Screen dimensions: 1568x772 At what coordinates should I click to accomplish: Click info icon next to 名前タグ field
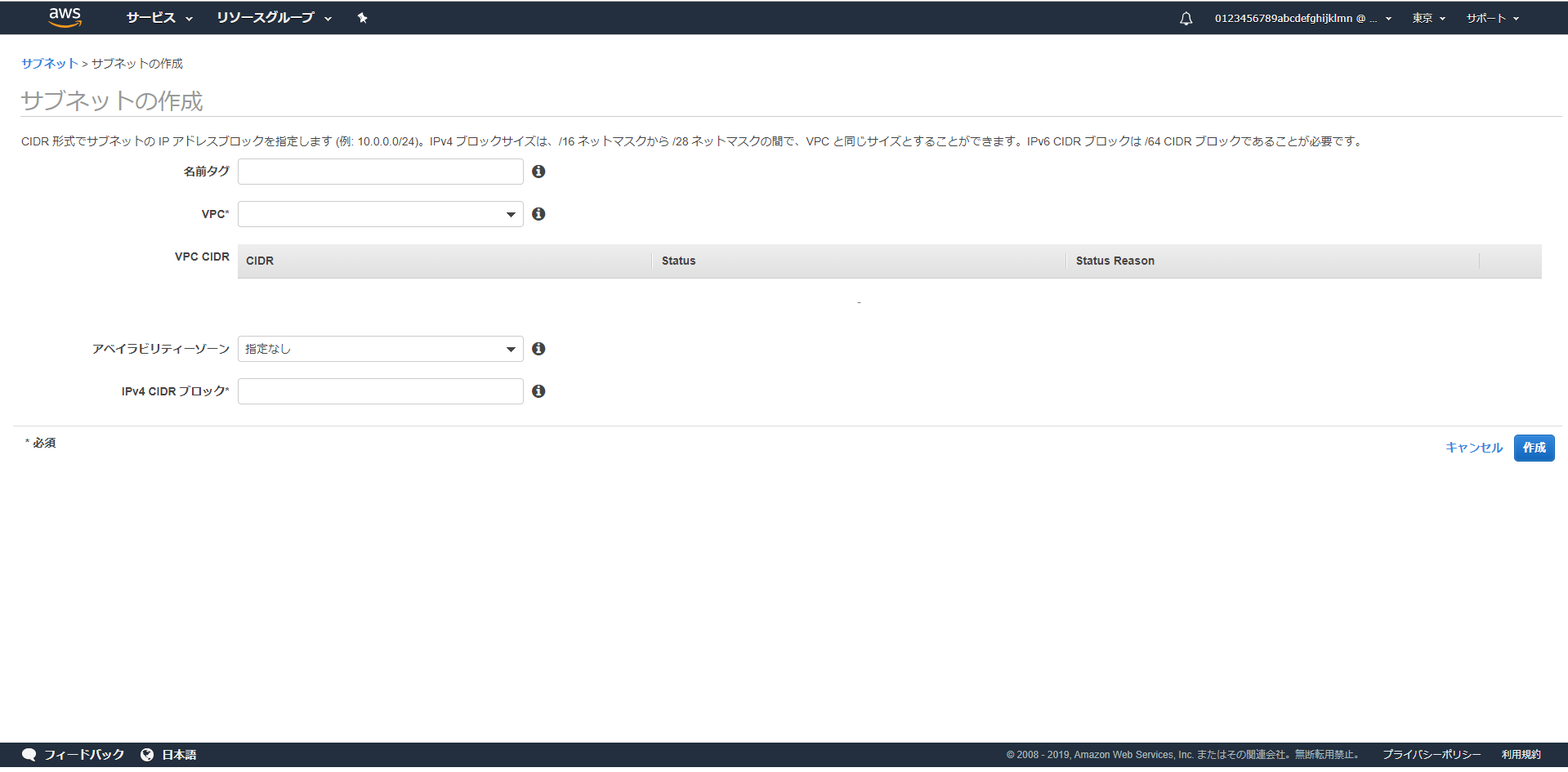coord(538,172)
